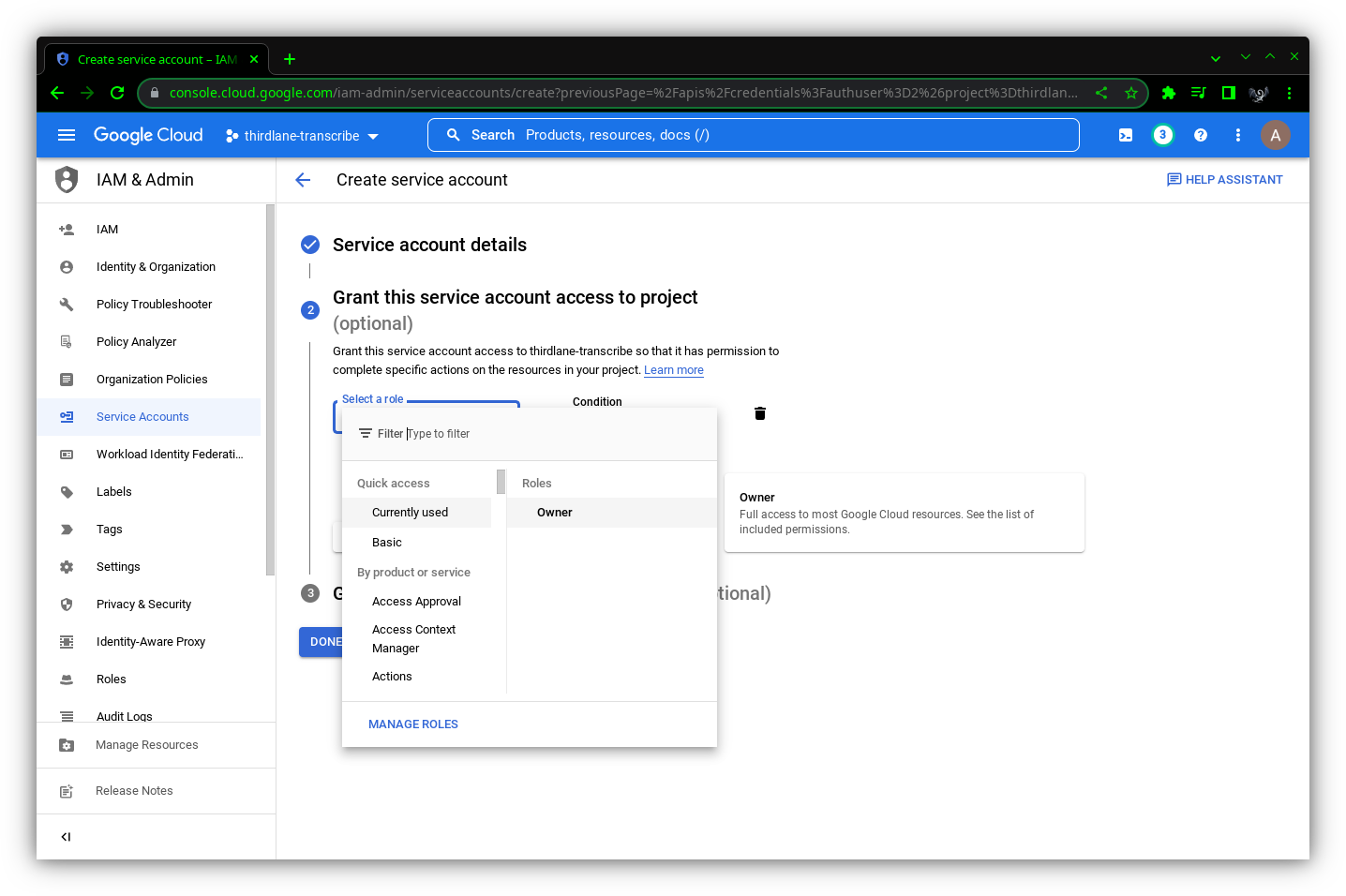The height and width of the screenshot is (896, 1346).
Task: Choose the Owner role
Action: coord(612,513)
